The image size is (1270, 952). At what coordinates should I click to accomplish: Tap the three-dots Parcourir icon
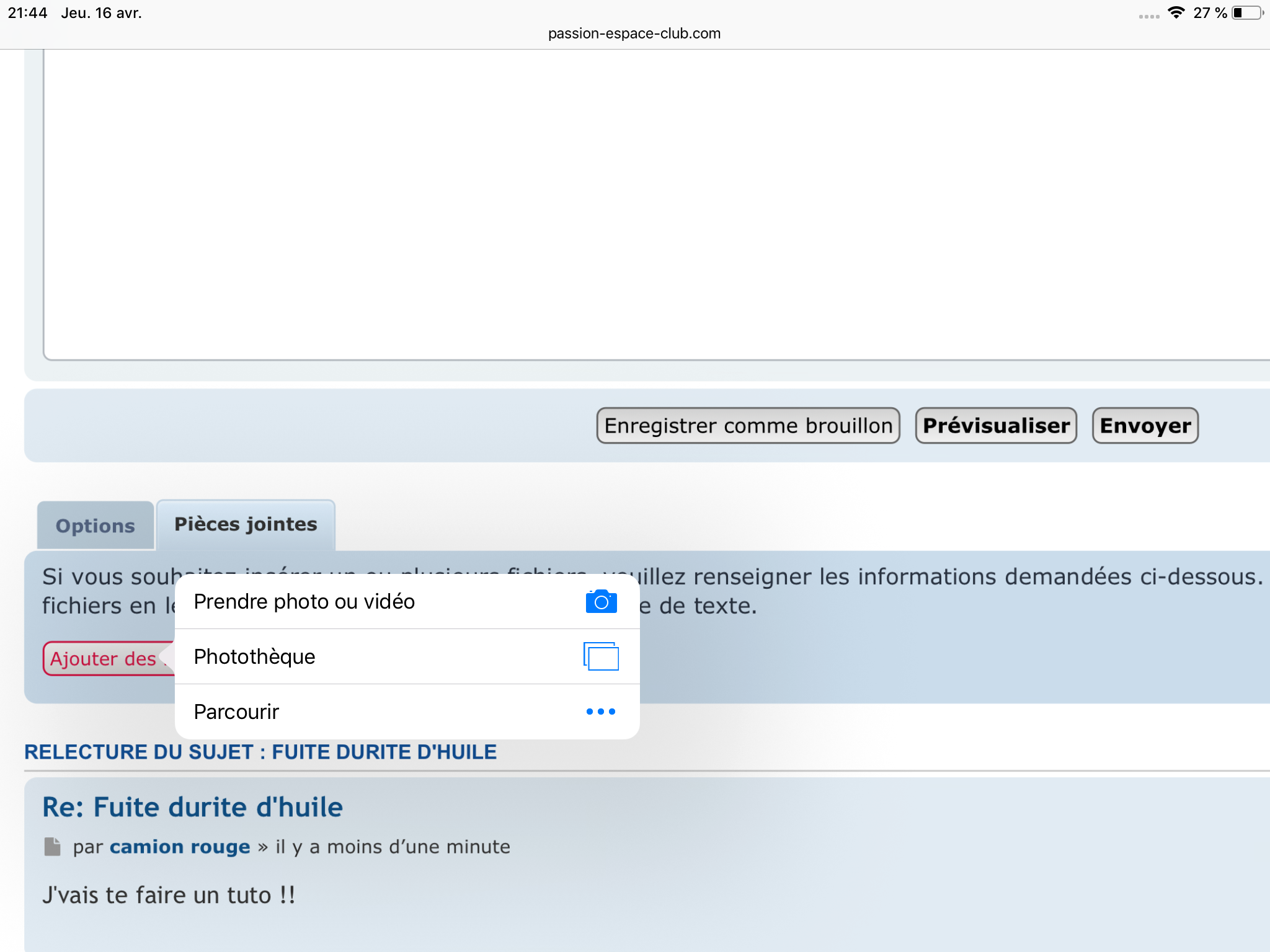(x=601, y=712)
